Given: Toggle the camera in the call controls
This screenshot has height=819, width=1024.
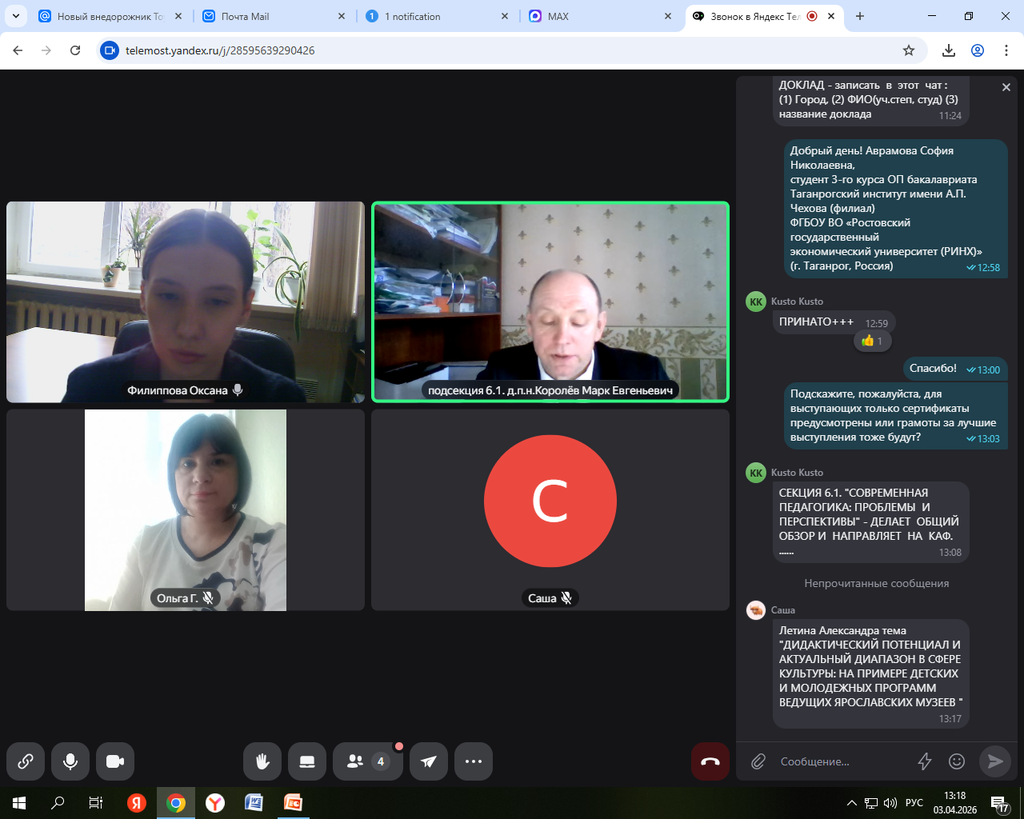Looking at the screenshot, I should tap(115, 761).
